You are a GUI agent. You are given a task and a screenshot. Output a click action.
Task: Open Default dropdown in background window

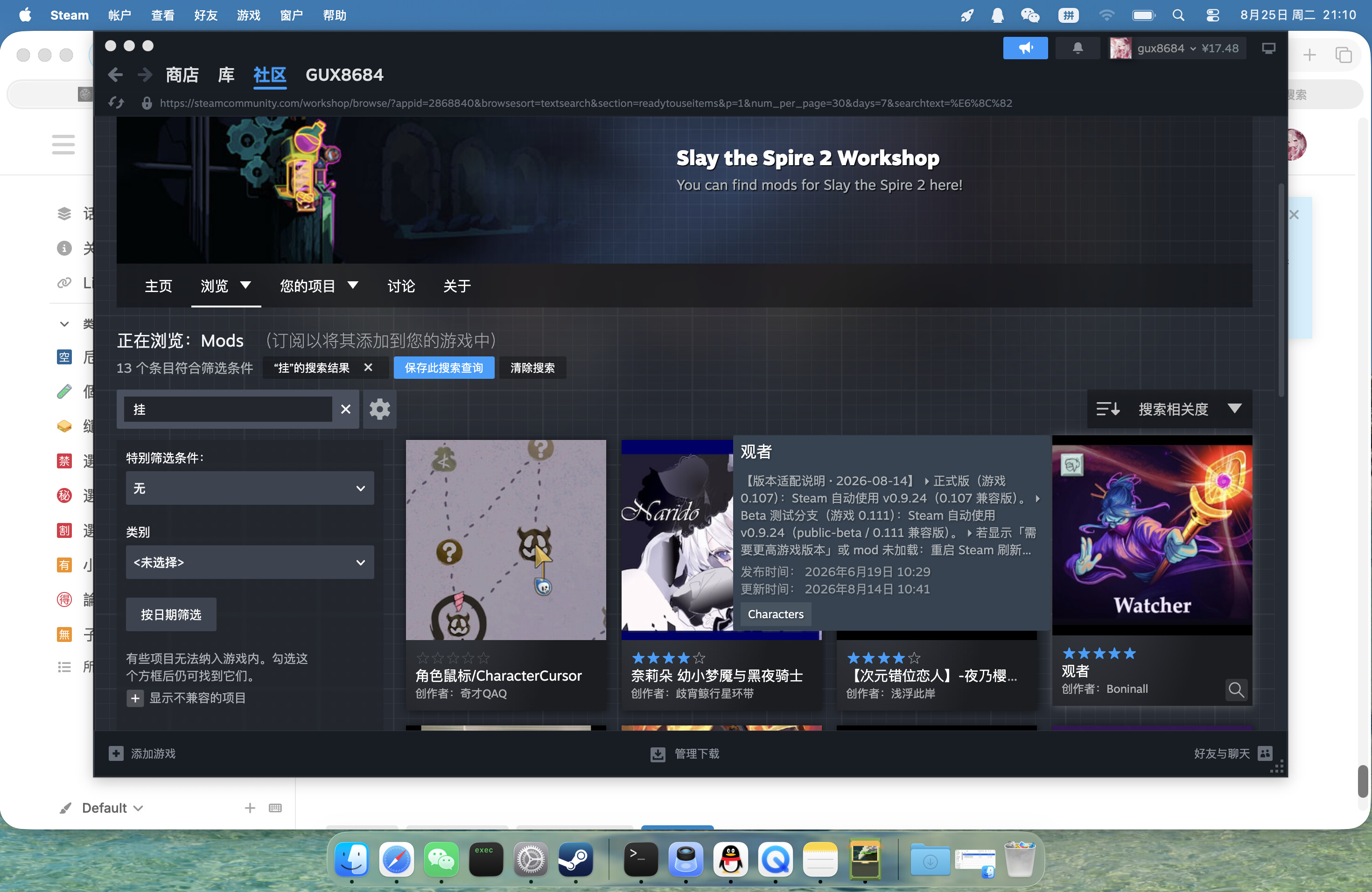tap(112, 807)
